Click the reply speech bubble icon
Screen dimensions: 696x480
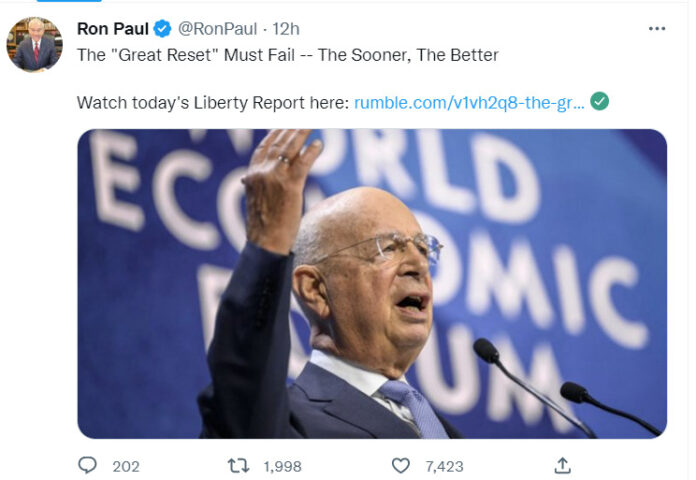[x=87, y=465]
